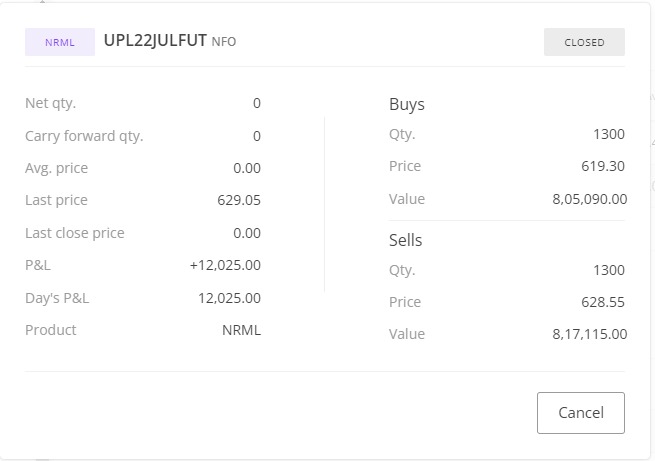
Task: Click the NFO exchange label
Action: 224,42
